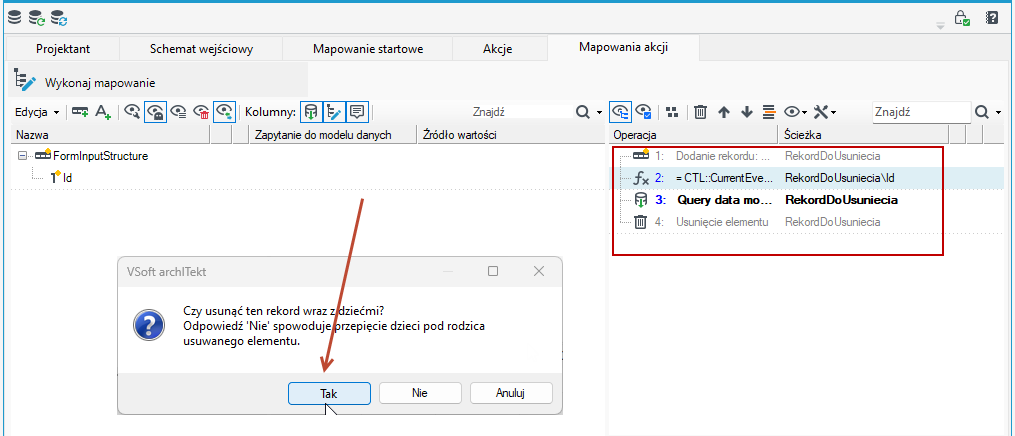Click the trash delete icon in right toolbar
Viewport: 1015px width, 436px height.
pyautogui.click(x=700, y=112)
